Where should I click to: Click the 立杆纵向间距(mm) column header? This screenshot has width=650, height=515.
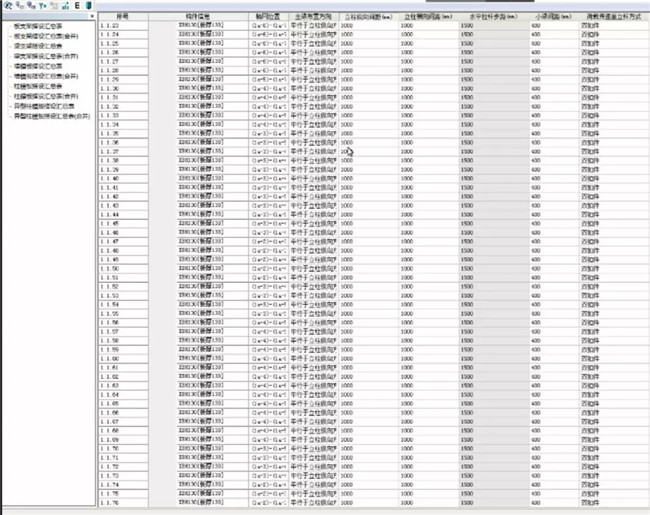[x=369, y=17]
